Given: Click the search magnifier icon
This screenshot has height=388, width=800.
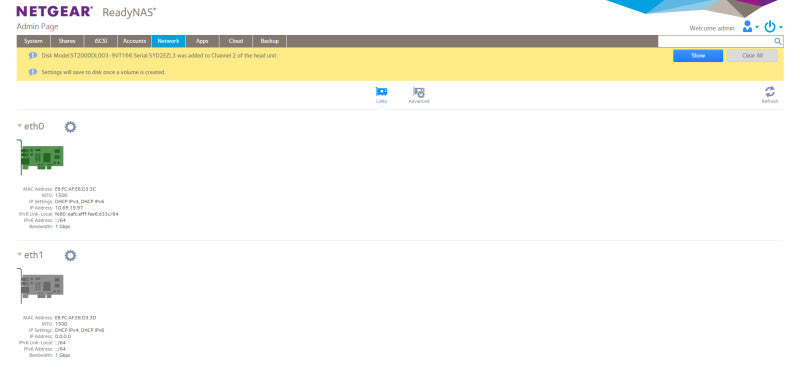Looking at the screenshot, I should [x=778, y=41].
